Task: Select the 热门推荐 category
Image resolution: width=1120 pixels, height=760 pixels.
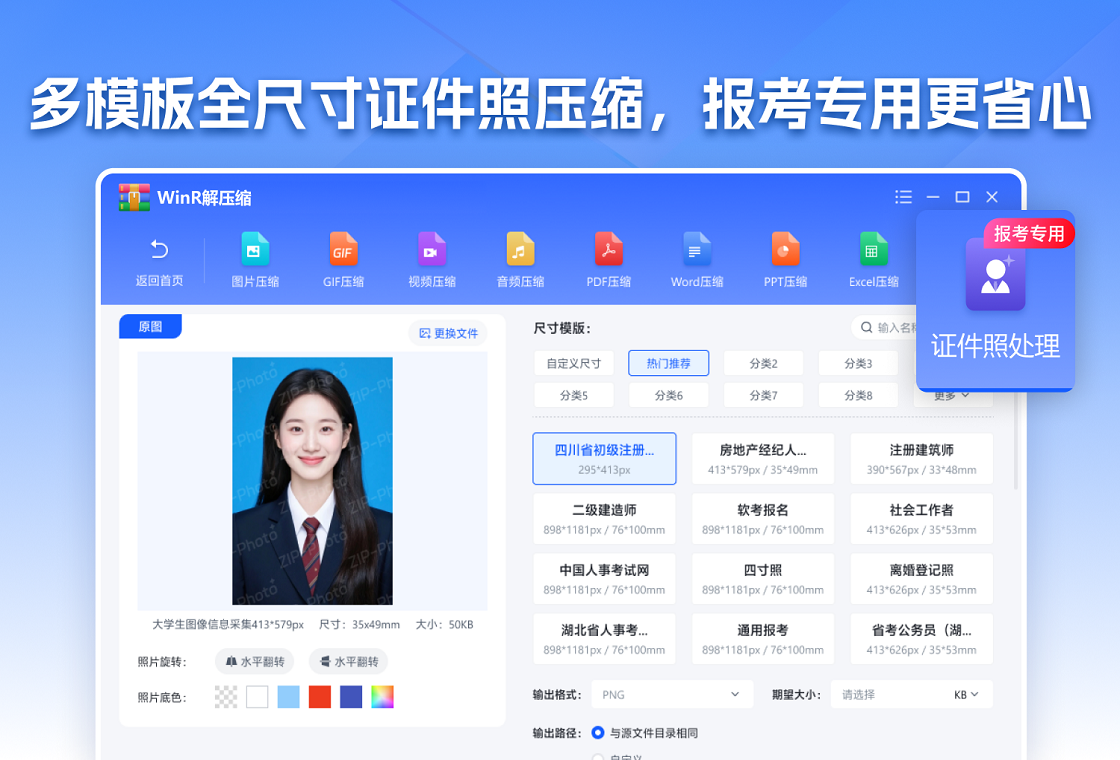Action: tap(669, 363)
